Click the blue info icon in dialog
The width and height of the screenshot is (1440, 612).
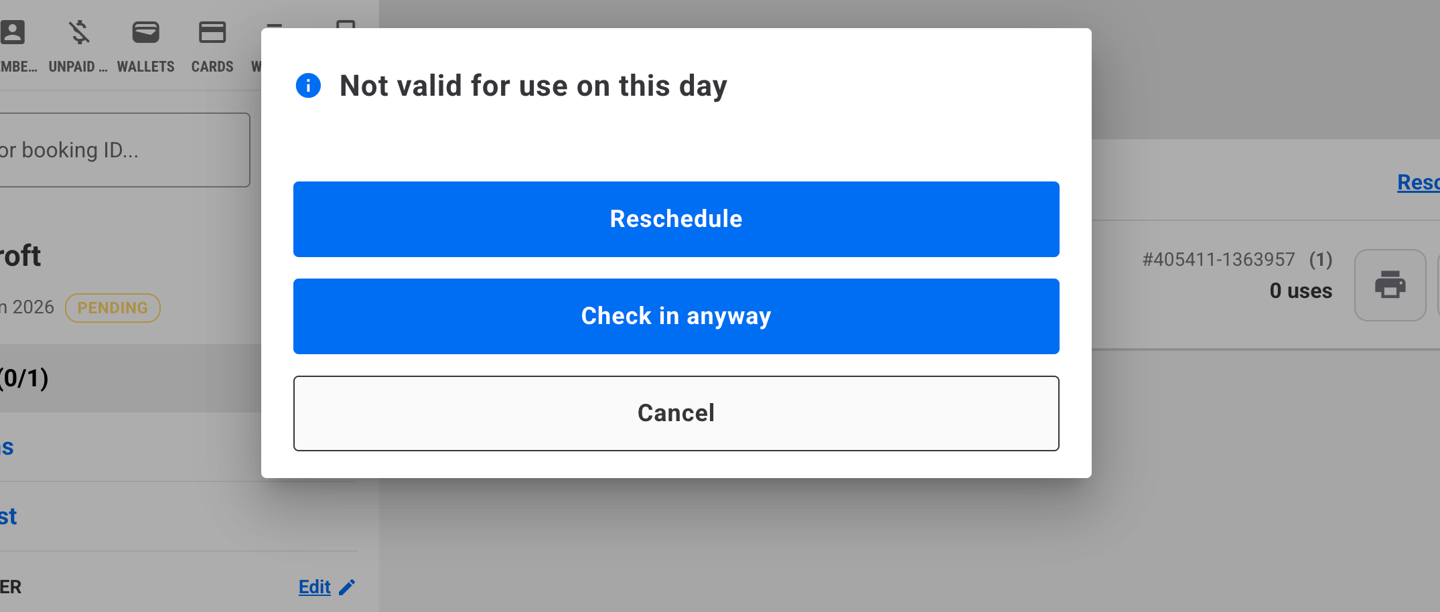[x=308, y=86]
